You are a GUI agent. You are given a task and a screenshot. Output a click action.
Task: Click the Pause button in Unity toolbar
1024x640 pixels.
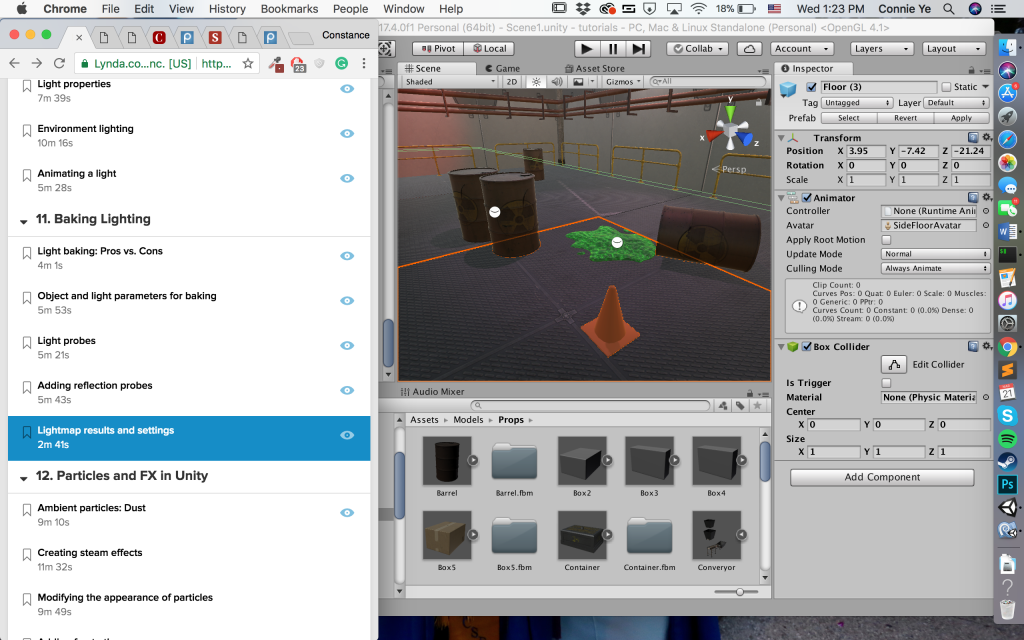pyautogui.click(x=613, y=48)
